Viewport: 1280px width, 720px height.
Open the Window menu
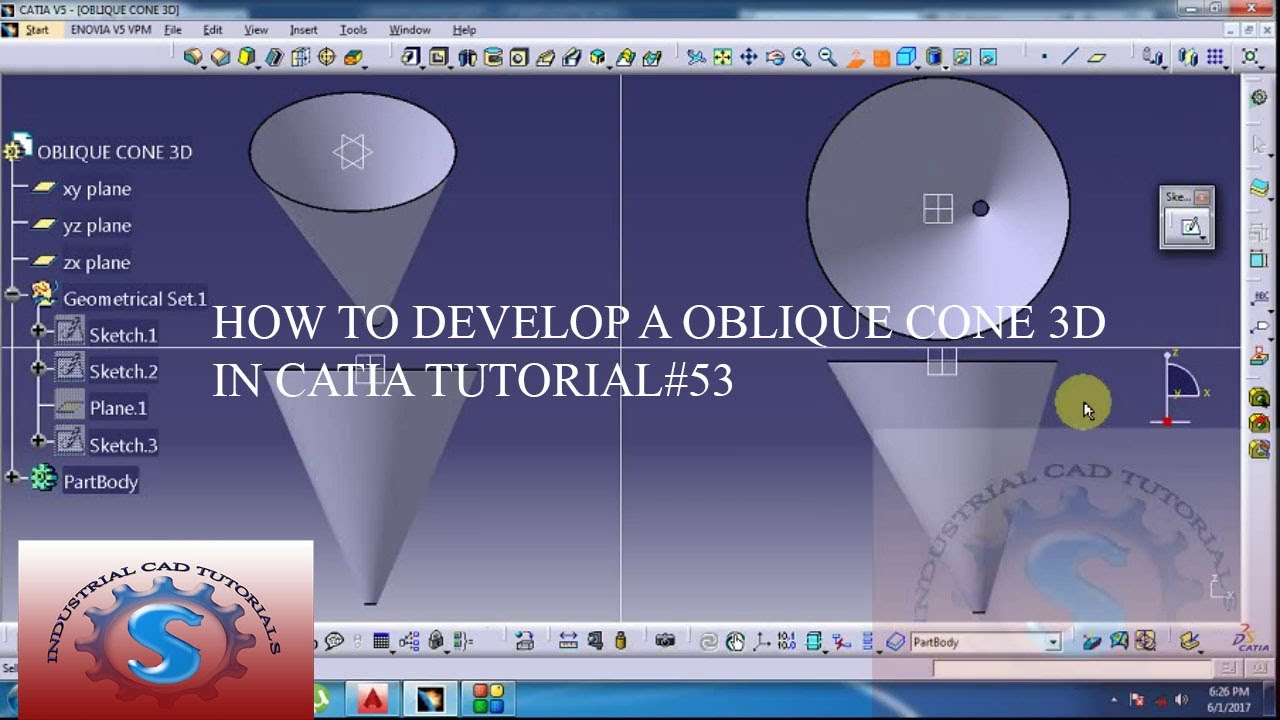point(409,30)
